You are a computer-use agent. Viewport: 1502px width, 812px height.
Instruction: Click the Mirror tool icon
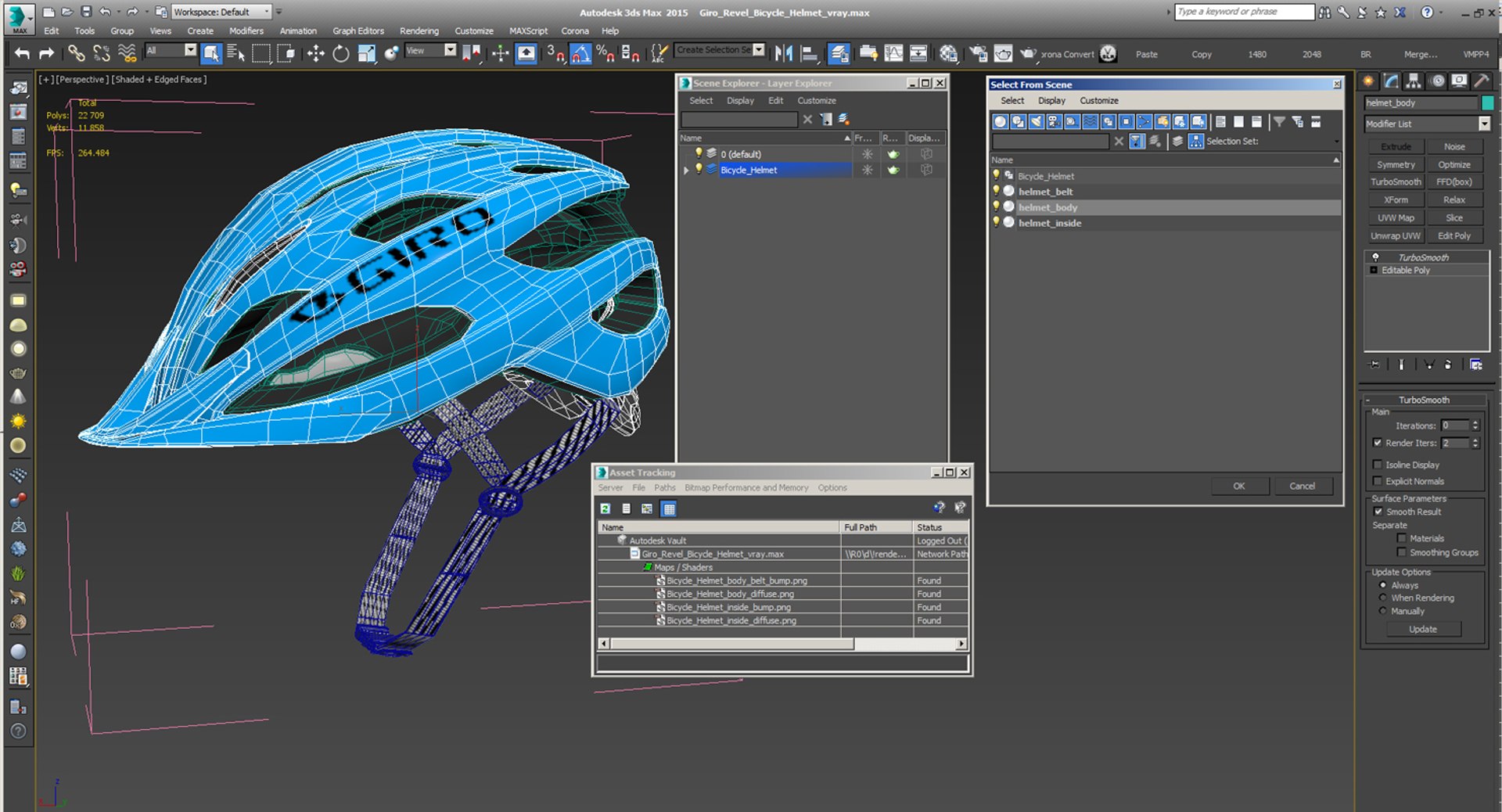click(784, 53)
